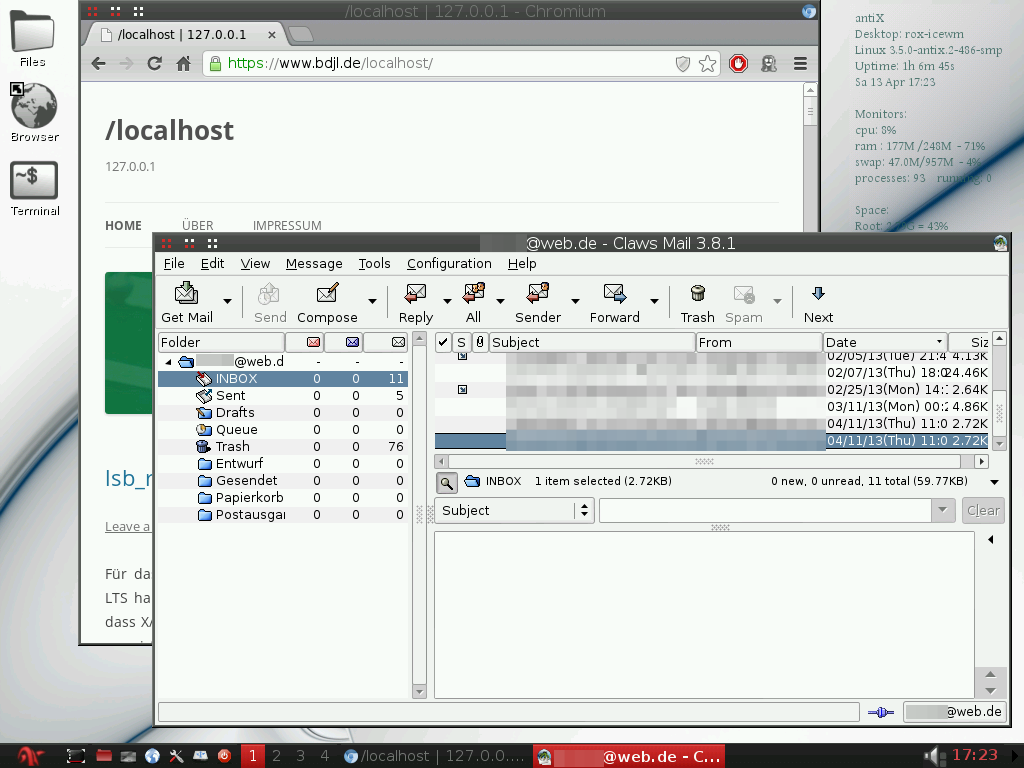Click the Compose message icon
Screen dimensions: 1024x768
[x=327, y=294]
